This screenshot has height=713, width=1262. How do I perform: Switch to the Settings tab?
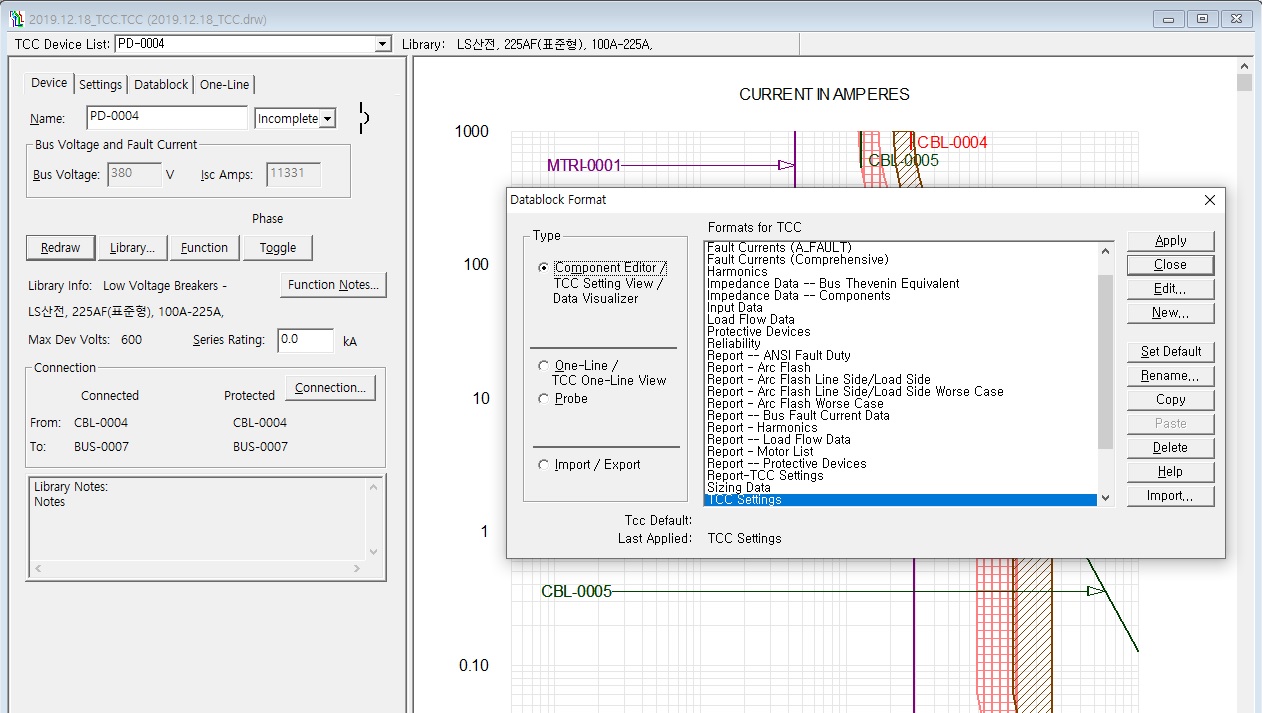[x=100, y=85]
